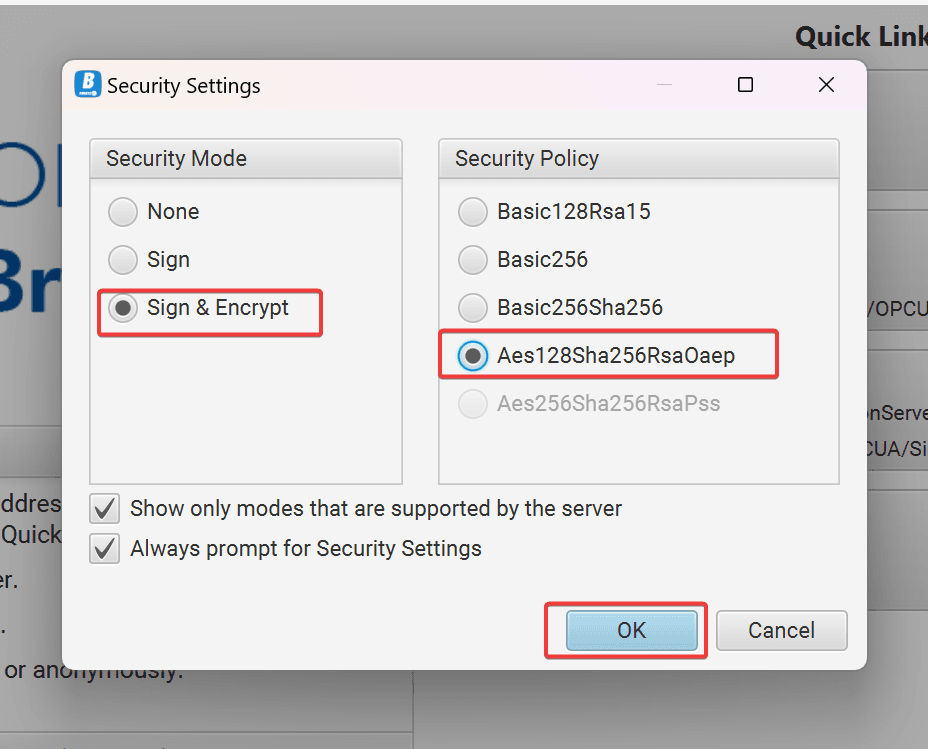
Task: Disable always prompt for Security Settings
Action: click(x=105, y=548)
